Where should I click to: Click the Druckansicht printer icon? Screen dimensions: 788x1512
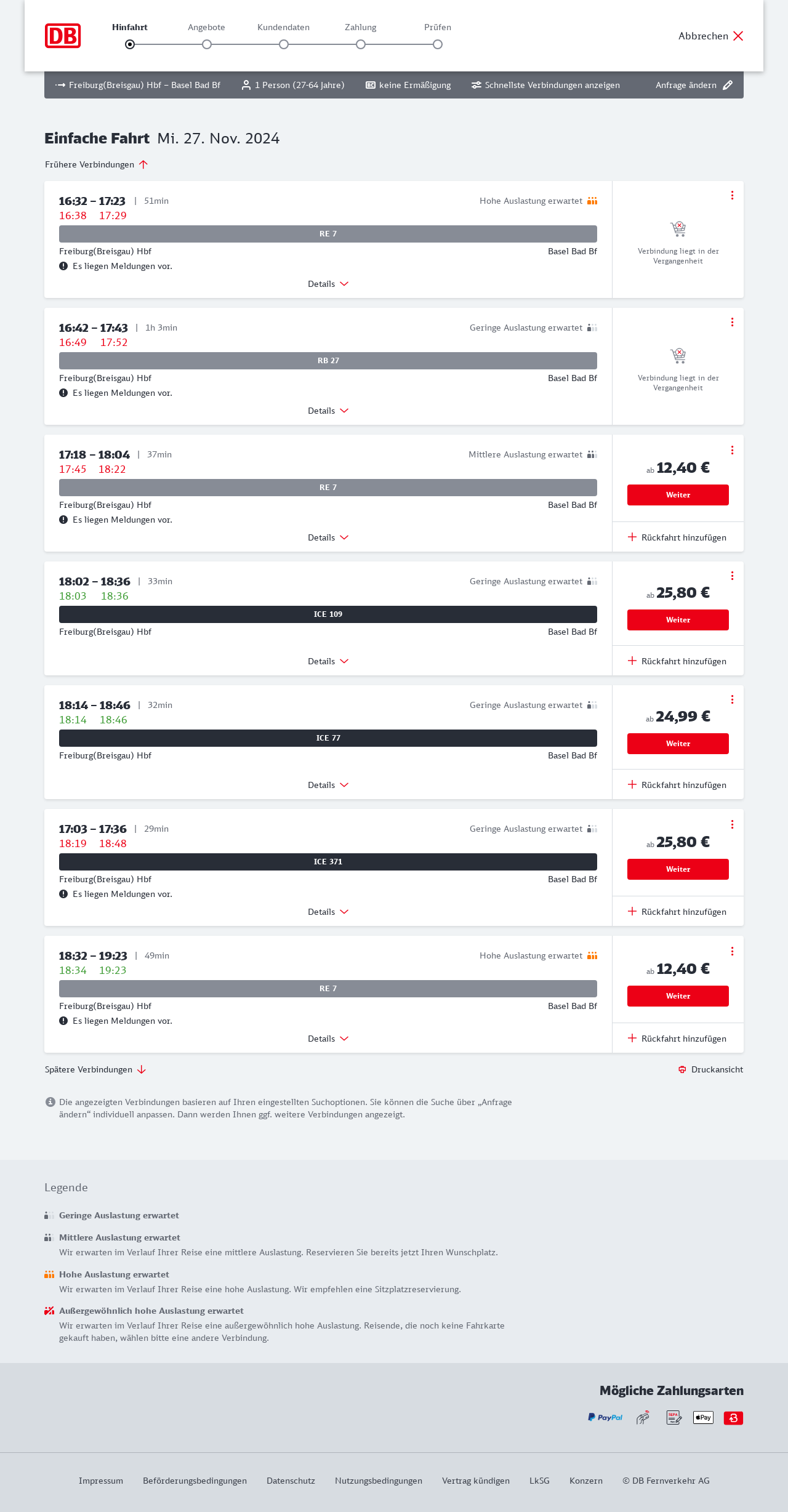coord(682,1069)
